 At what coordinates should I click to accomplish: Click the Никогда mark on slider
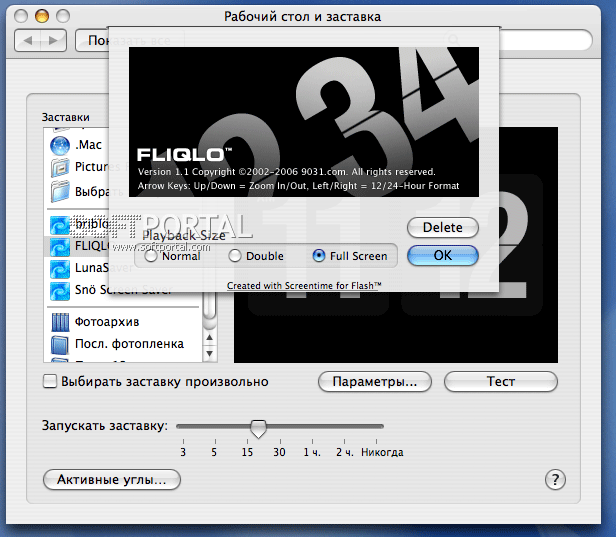point(382,452)
